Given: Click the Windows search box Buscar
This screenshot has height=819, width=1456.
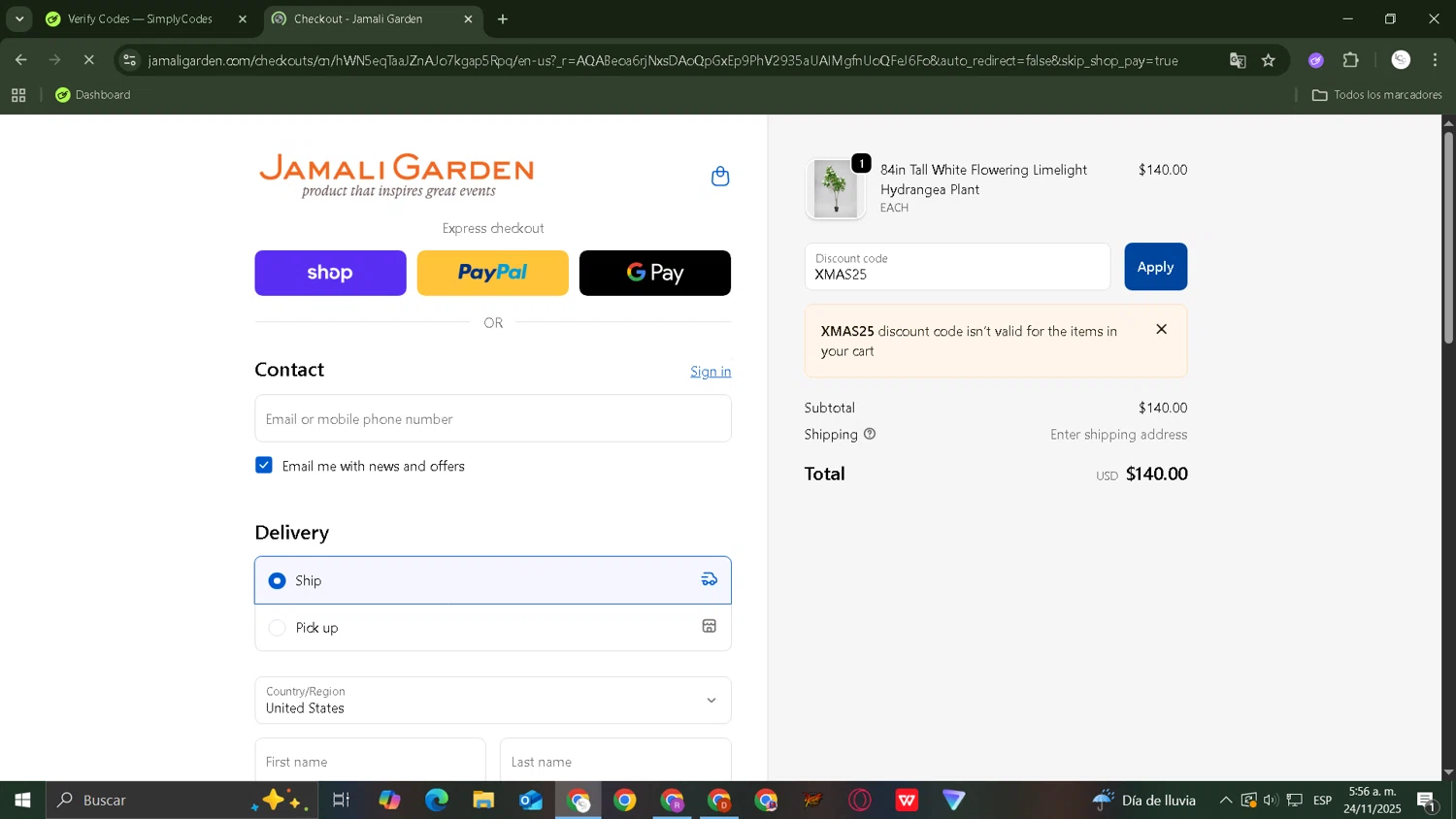Looking at the screenshot, I should (x=182, y=801).
